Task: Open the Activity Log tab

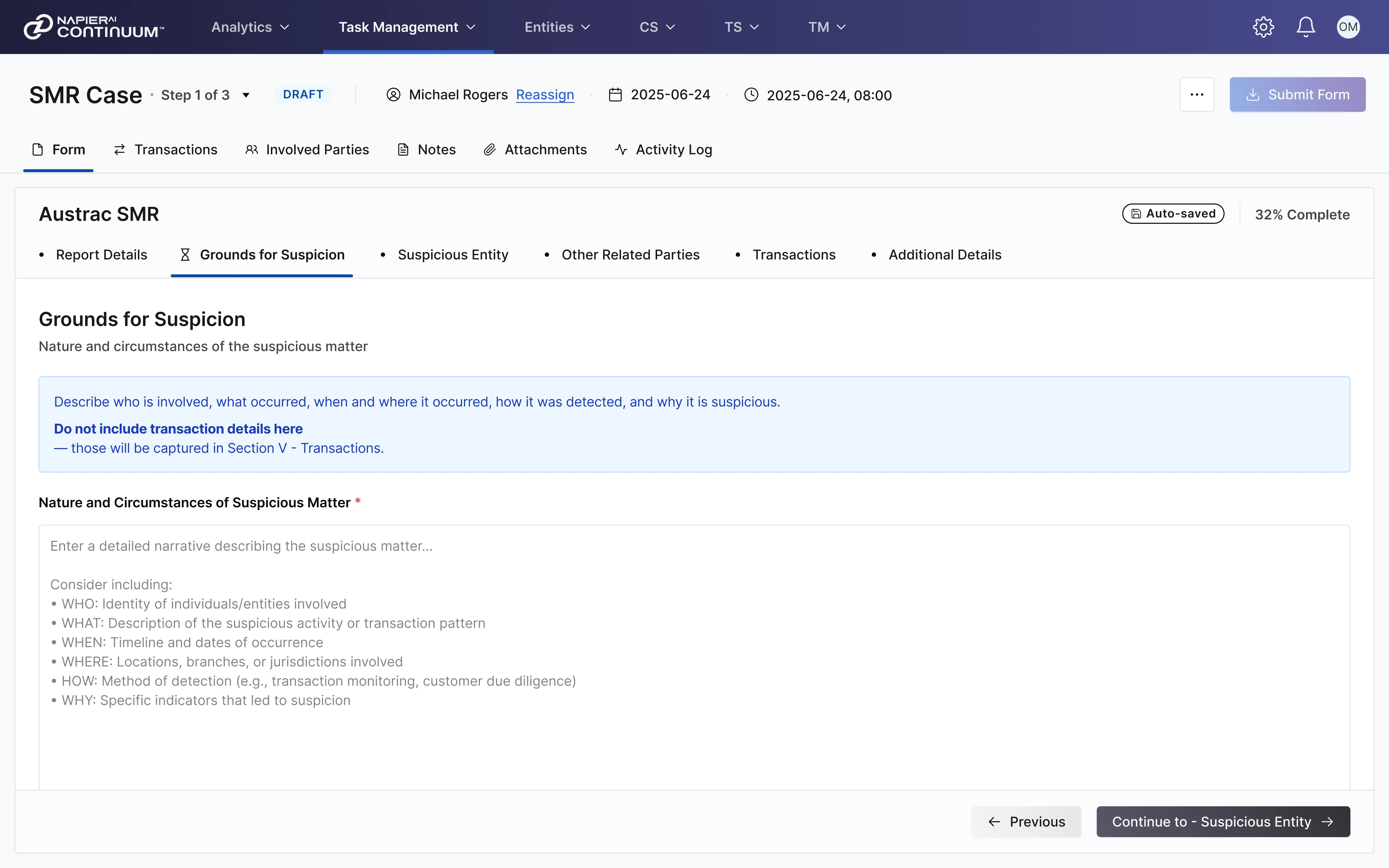Action: pyautogui.click(x=663, y=150)
